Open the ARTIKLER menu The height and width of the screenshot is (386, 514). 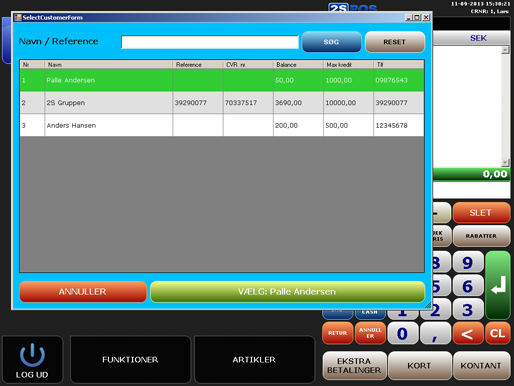254,359
